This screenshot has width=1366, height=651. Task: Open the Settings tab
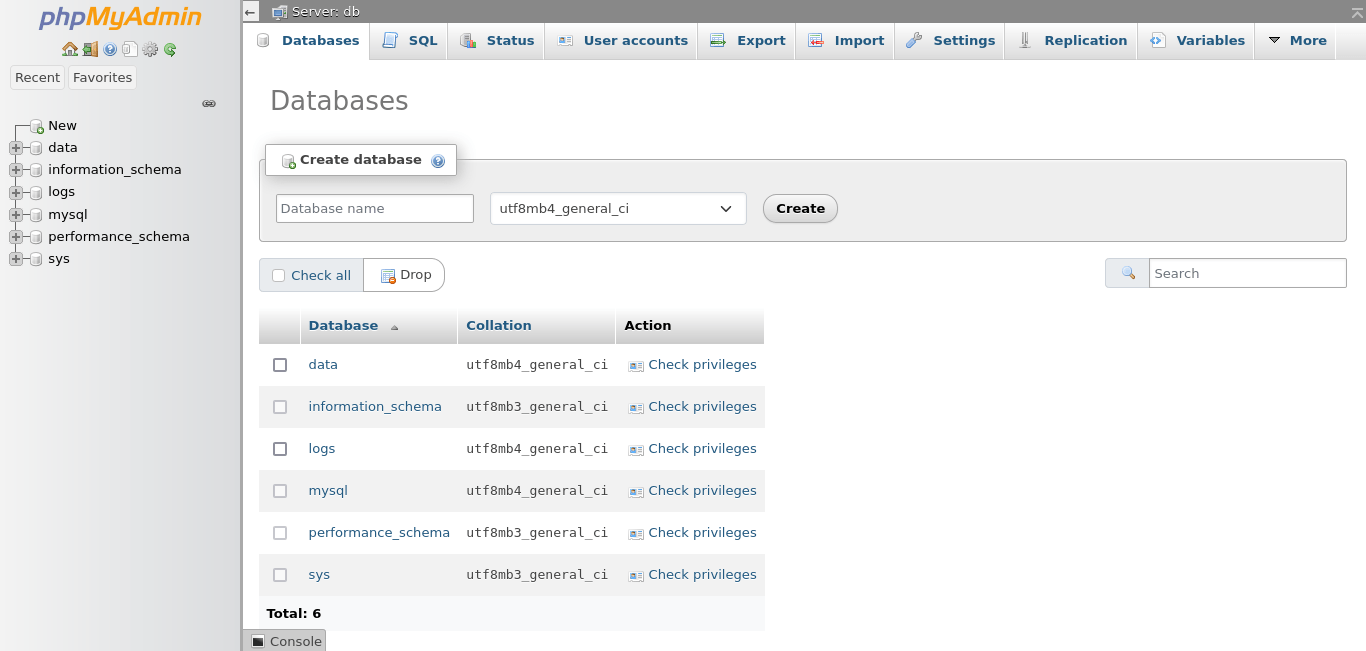point(950,41)
